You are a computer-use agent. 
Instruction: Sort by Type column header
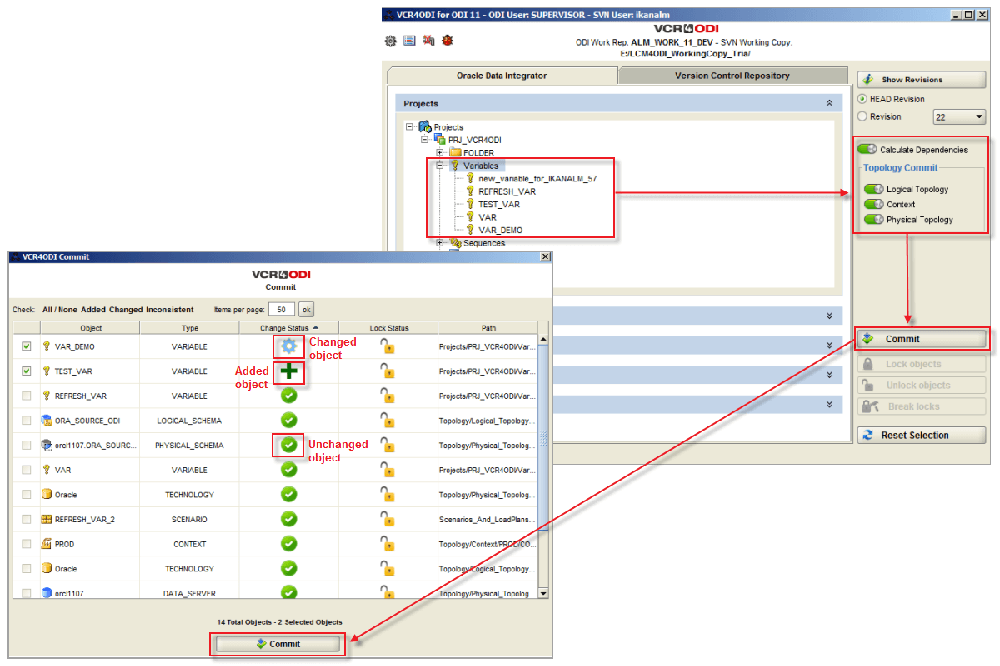(189, 328)
